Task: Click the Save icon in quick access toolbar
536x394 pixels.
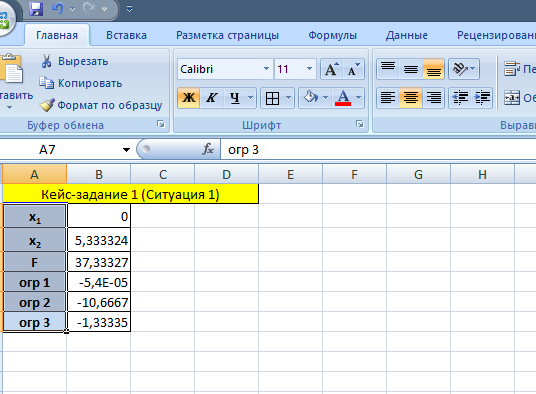Action: (36, 9)
